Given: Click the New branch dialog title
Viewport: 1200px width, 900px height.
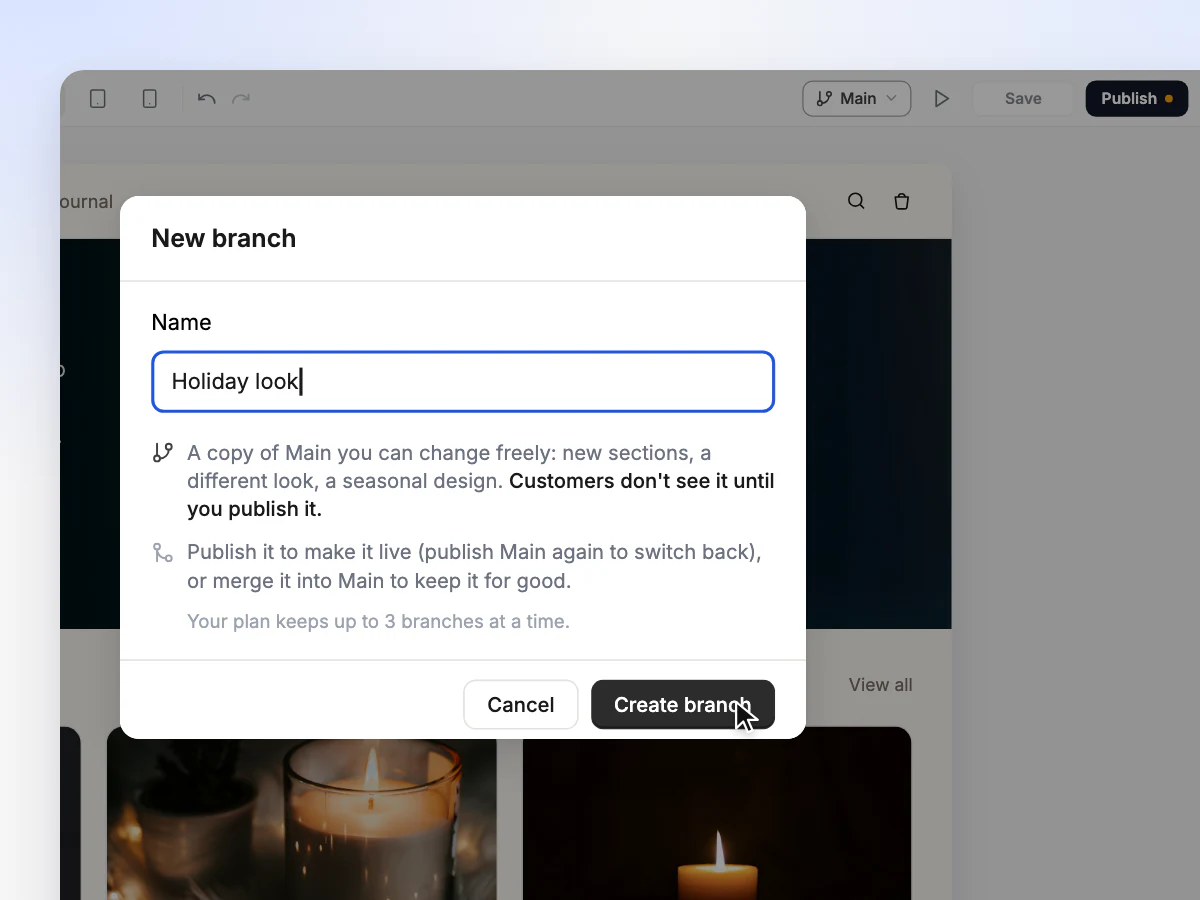Looking at the screenshot, I should (x=224, y=238).
